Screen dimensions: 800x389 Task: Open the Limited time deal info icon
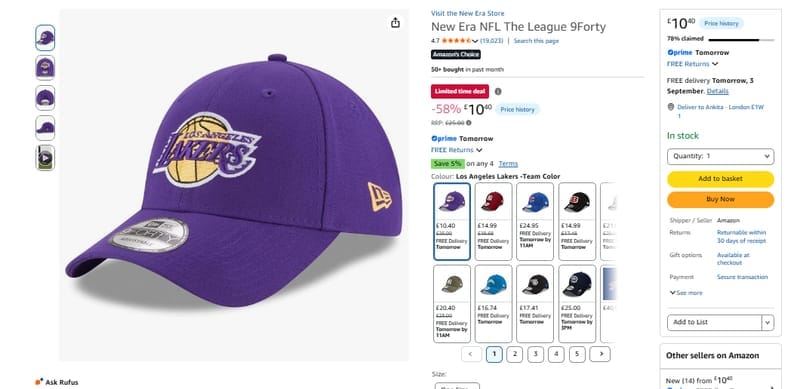(498, 91)
